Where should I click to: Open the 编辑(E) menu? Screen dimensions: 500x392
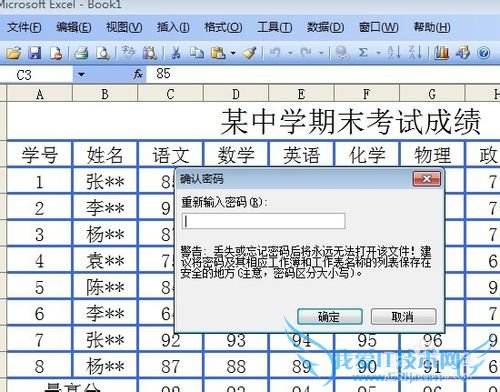point(74,27)
